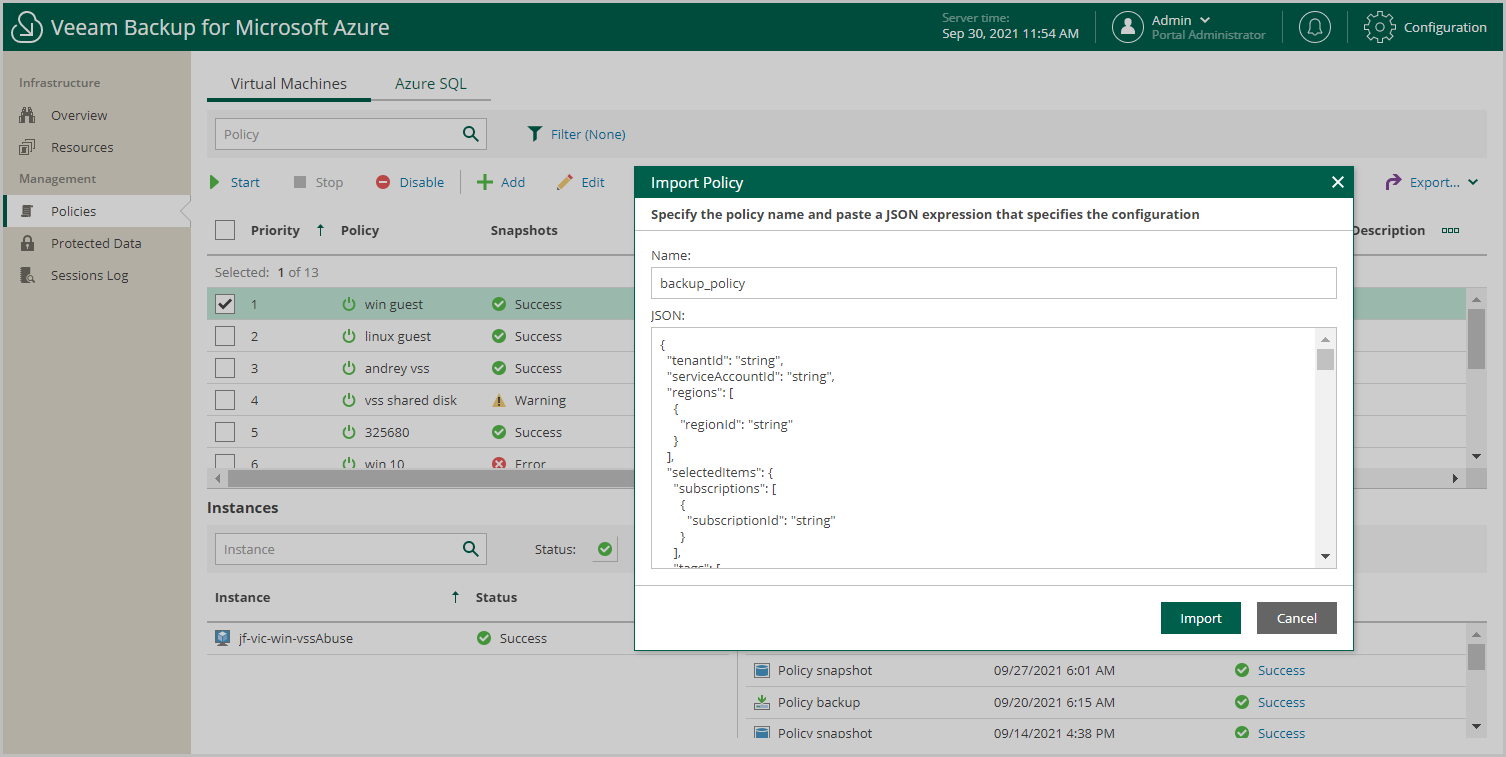Click the Edit pencil icon
This screenshot has width=1506, height=757.
tap(565, 182)
